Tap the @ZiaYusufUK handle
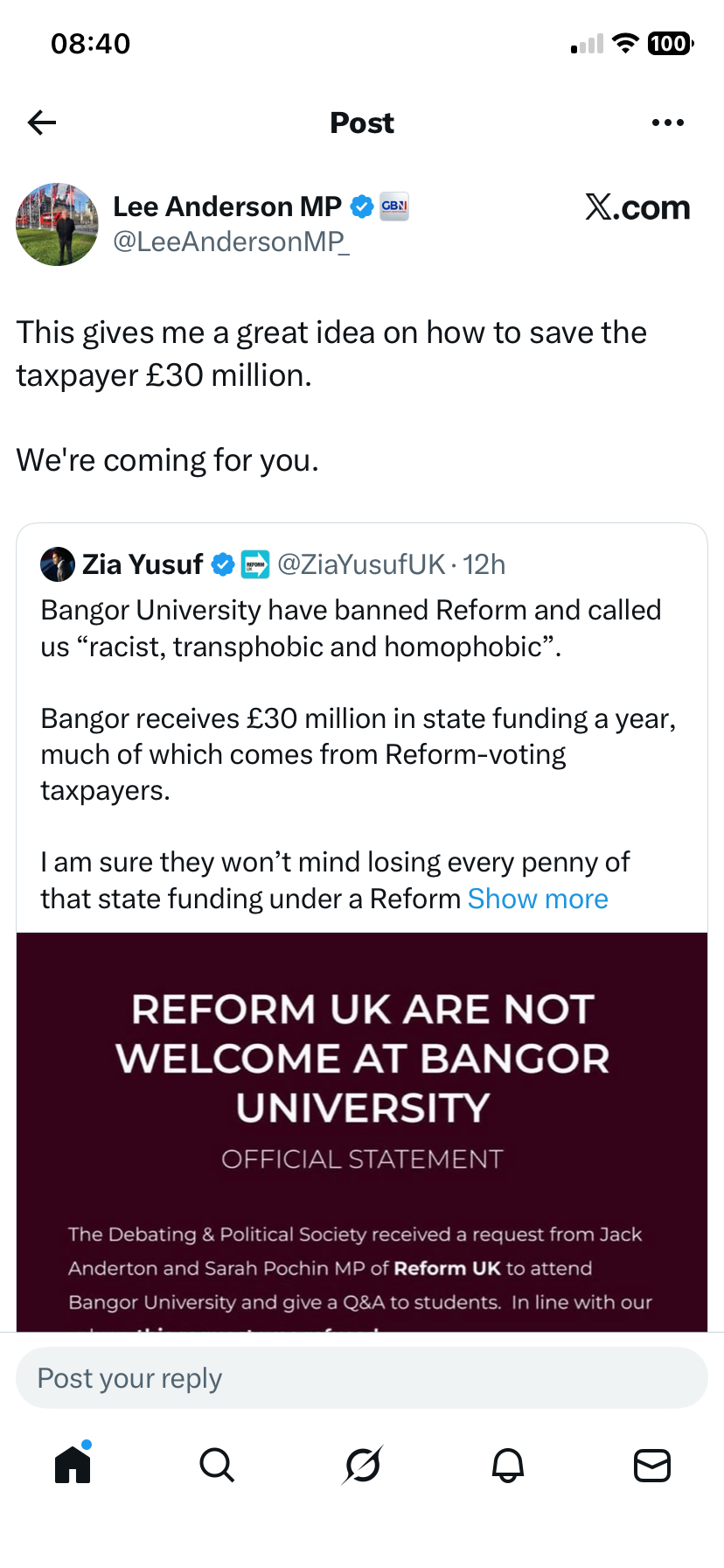Screen dimensions: 724x1568 (x=361, y=564)
